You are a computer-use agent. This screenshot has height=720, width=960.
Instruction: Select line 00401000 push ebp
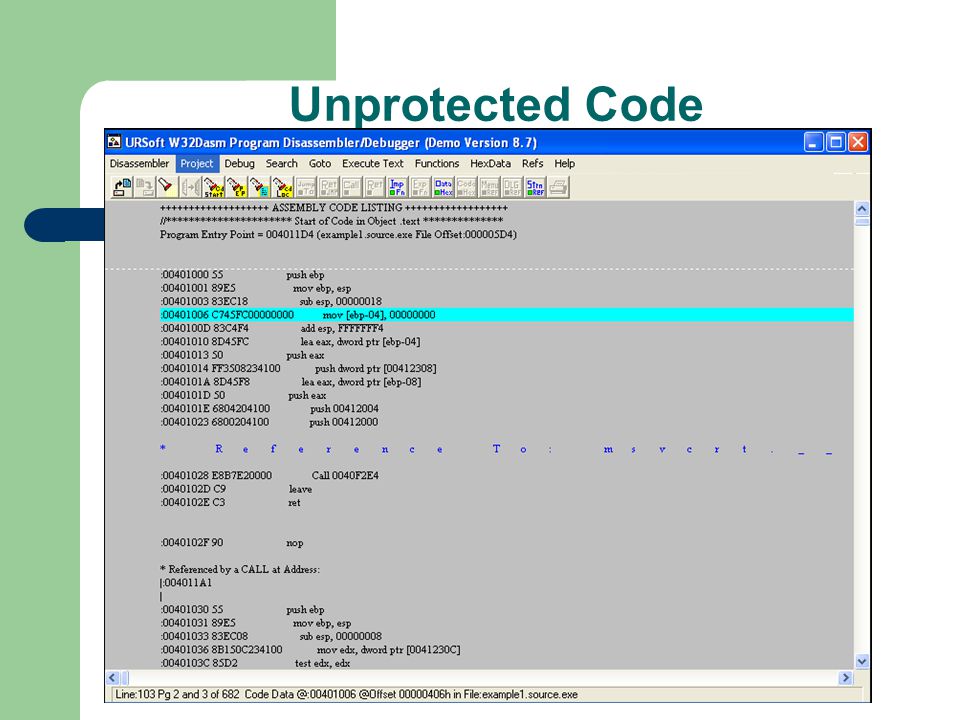pos(242,275)
